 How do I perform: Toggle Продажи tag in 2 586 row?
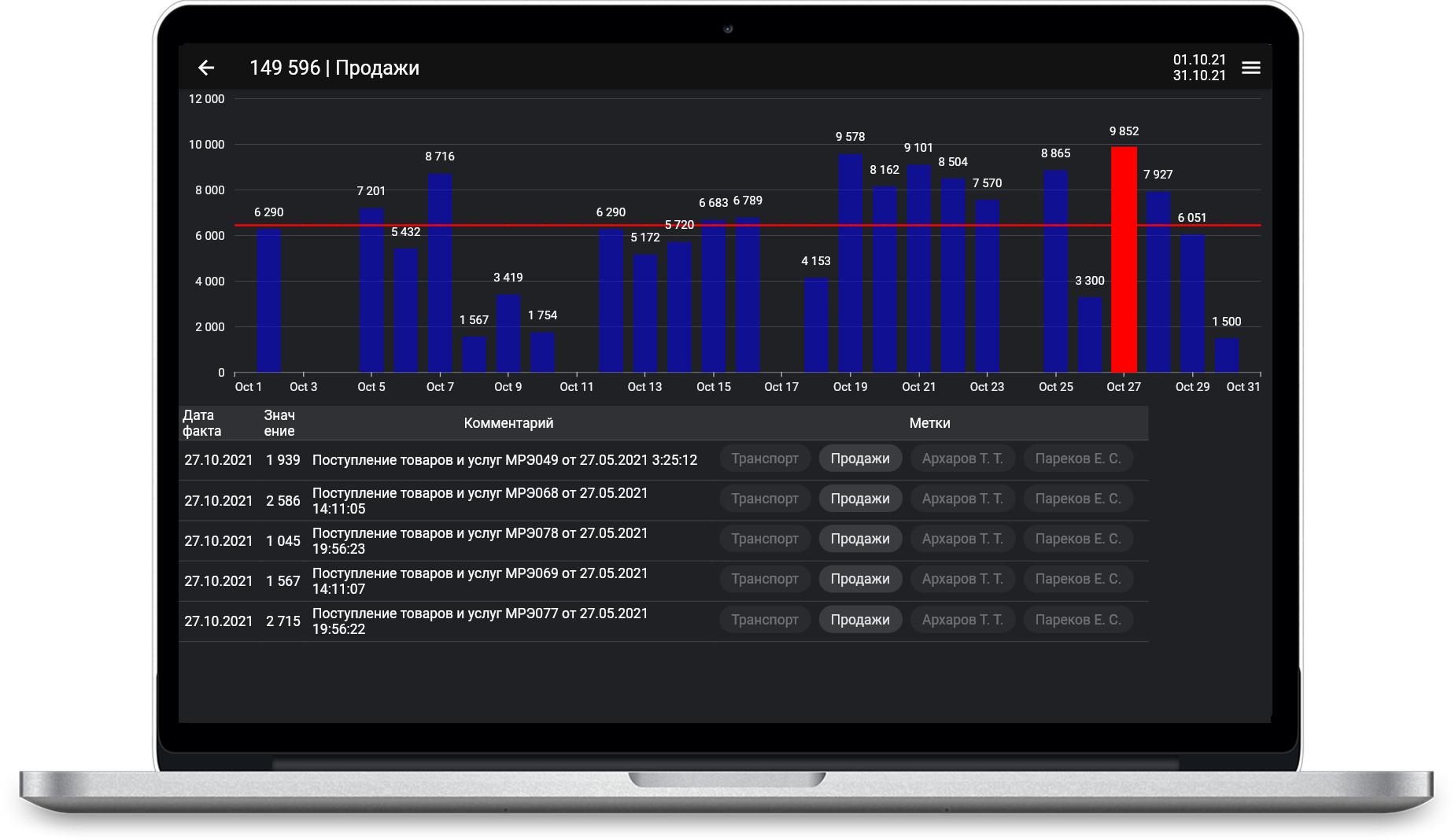(x=860, y=499)
